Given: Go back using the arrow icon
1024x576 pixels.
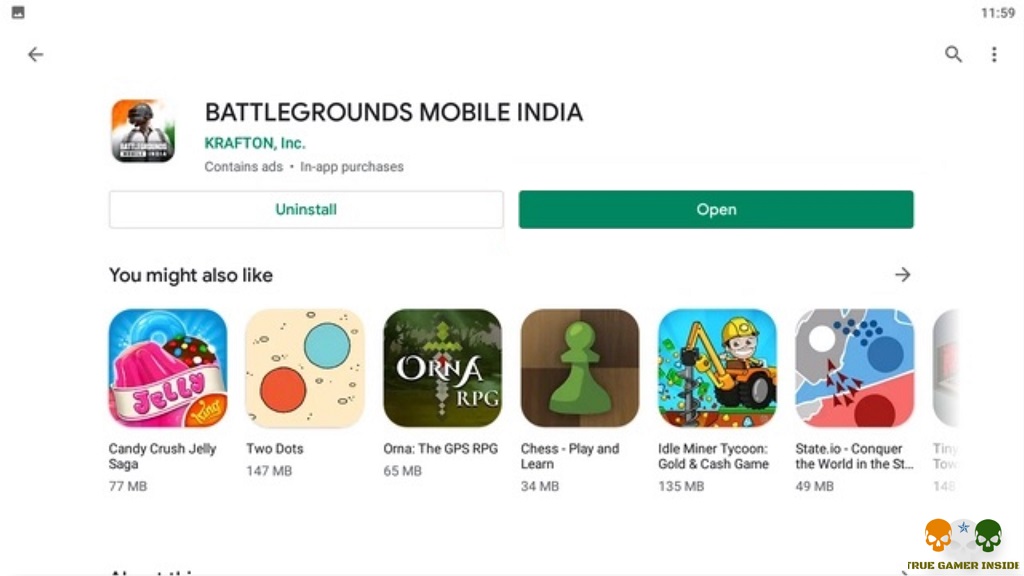Looking at the screenshot, I should (35, 54).
